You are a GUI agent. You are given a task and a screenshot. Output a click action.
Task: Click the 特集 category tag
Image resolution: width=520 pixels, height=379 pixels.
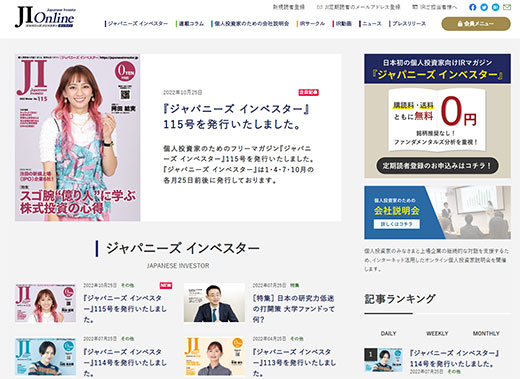click(x=294, y=286)
